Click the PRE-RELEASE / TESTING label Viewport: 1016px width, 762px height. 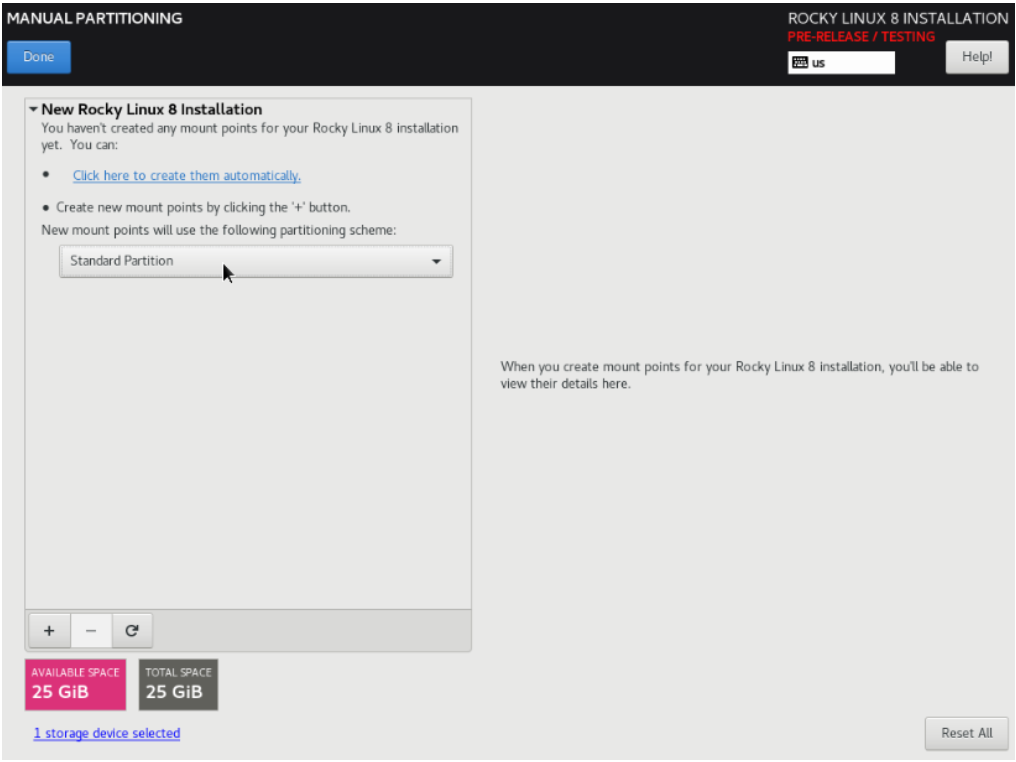coord(861,37)
